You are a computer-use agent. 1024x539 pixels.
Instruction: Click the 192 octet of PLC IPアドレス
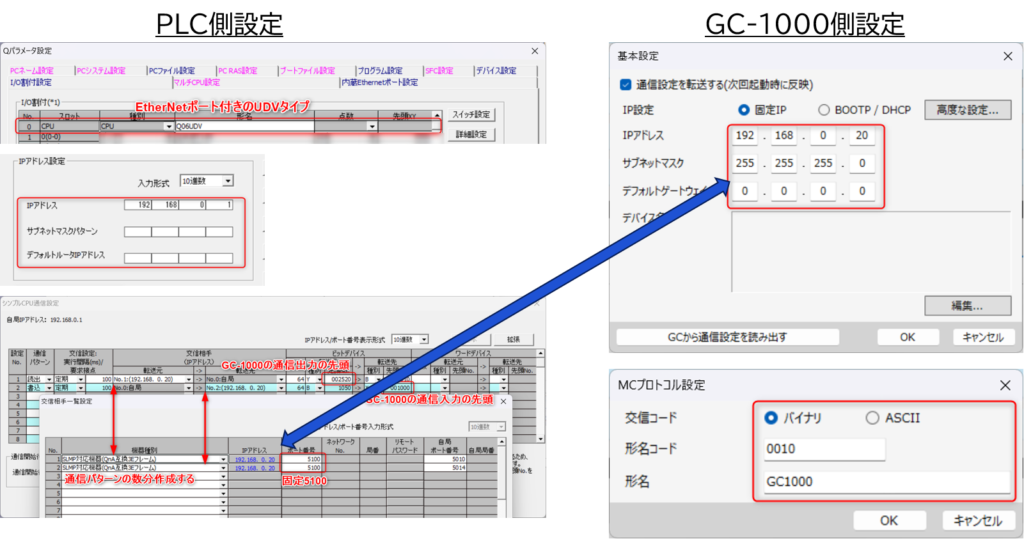138,205
